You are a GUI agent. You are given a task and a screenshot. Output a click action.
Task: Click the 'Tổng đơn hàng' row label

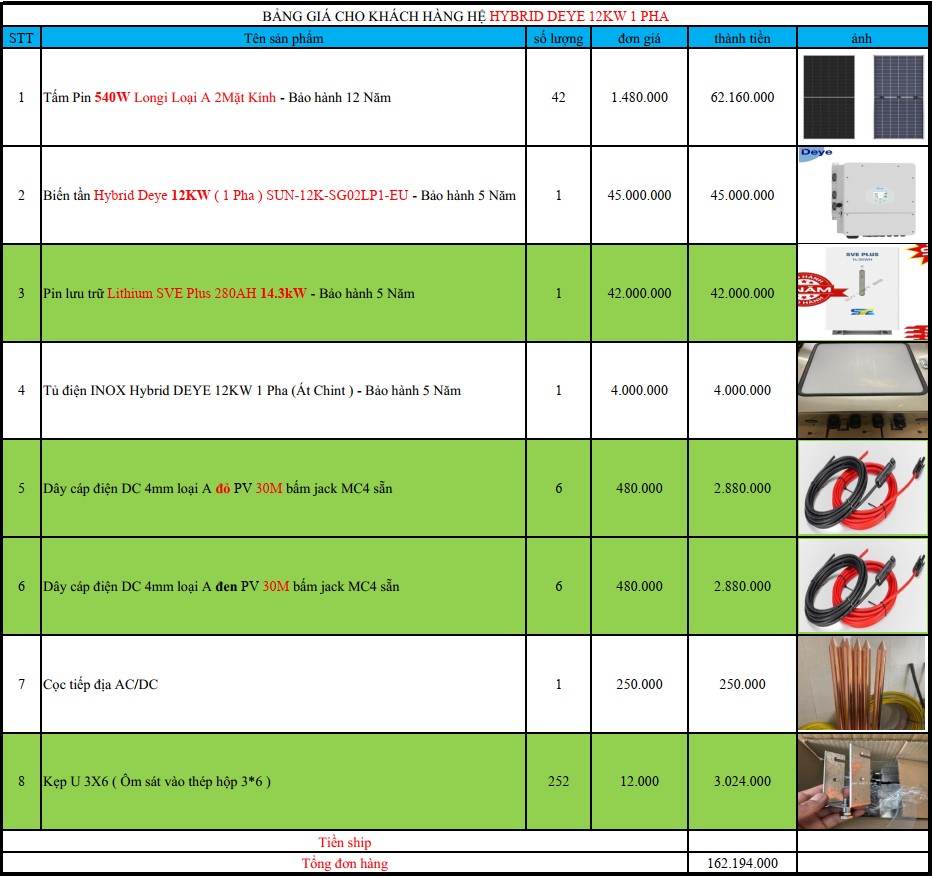click(345, 863)
